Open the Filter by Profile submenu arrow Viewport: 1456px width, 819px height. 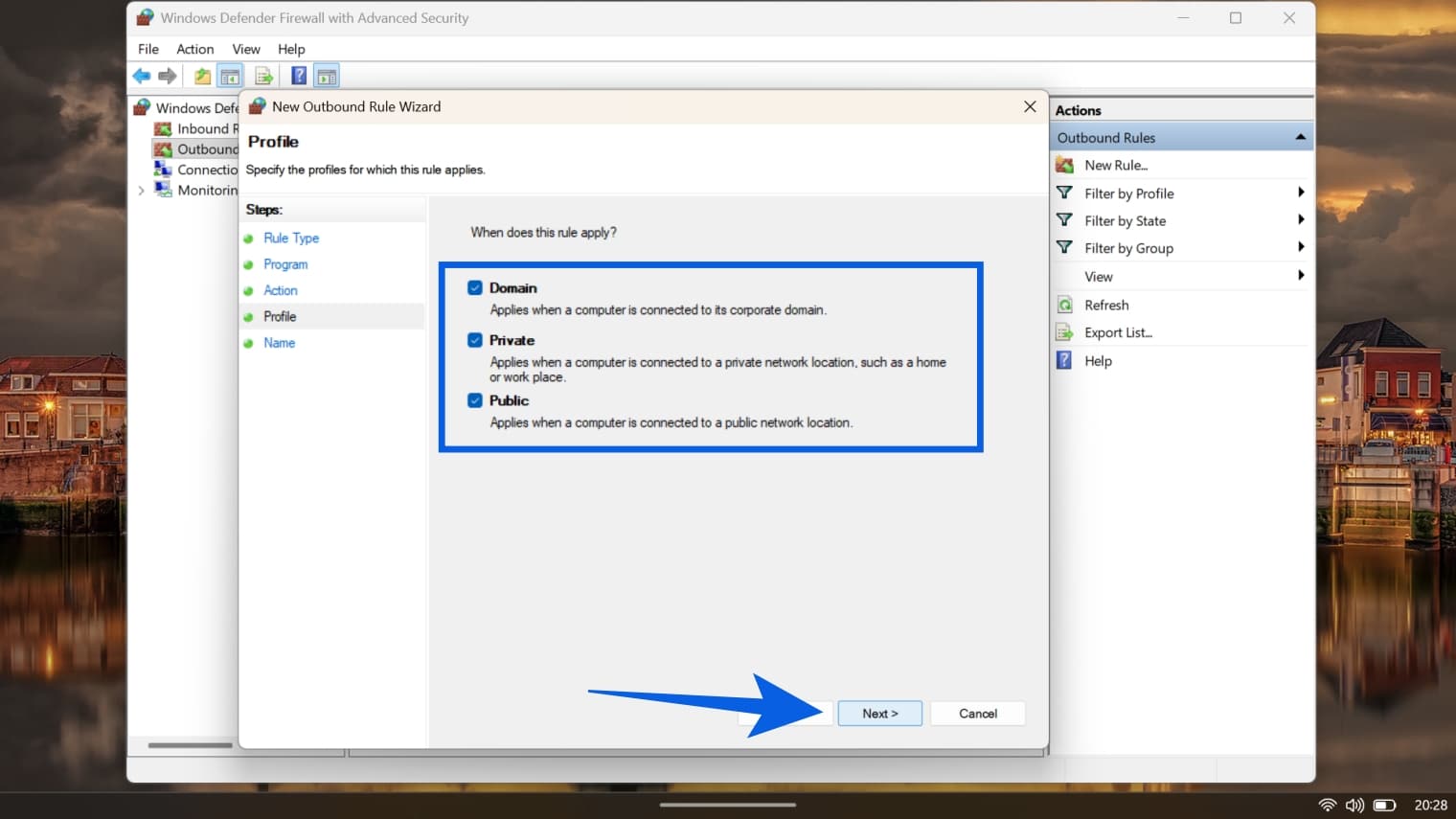(x=1301, y=193)
